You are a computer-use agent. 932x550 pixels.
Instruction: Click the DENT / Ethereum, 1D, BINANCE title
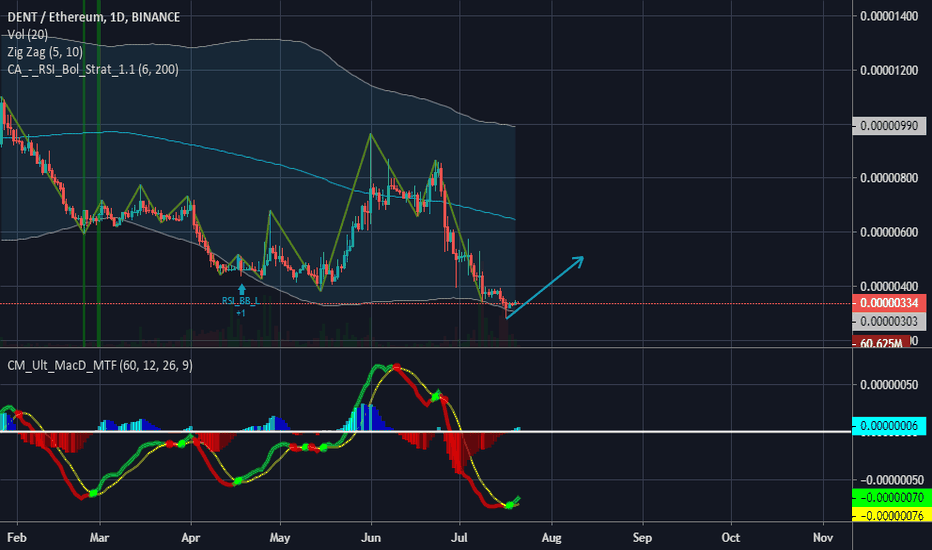coord(93,17)
